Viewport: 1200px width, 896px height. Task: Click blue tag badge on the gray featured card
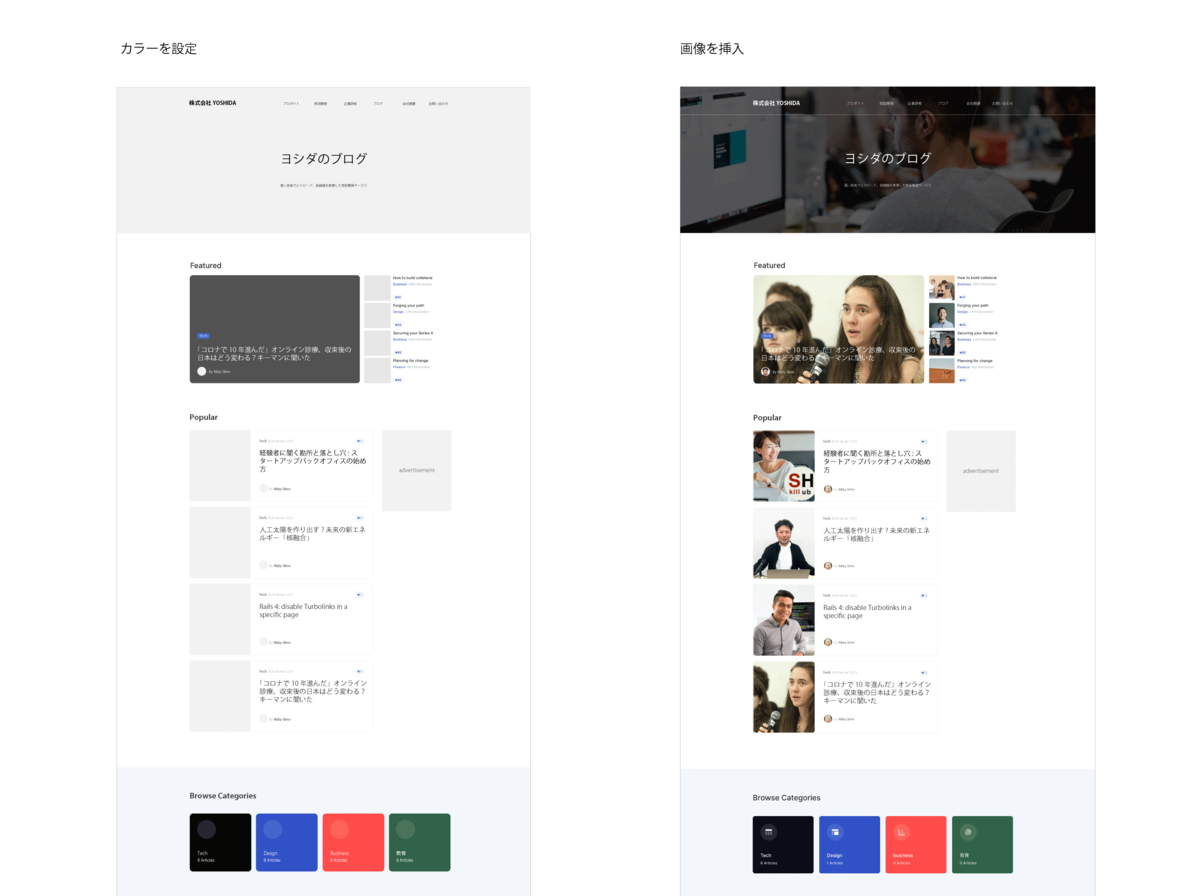(203, 336)
